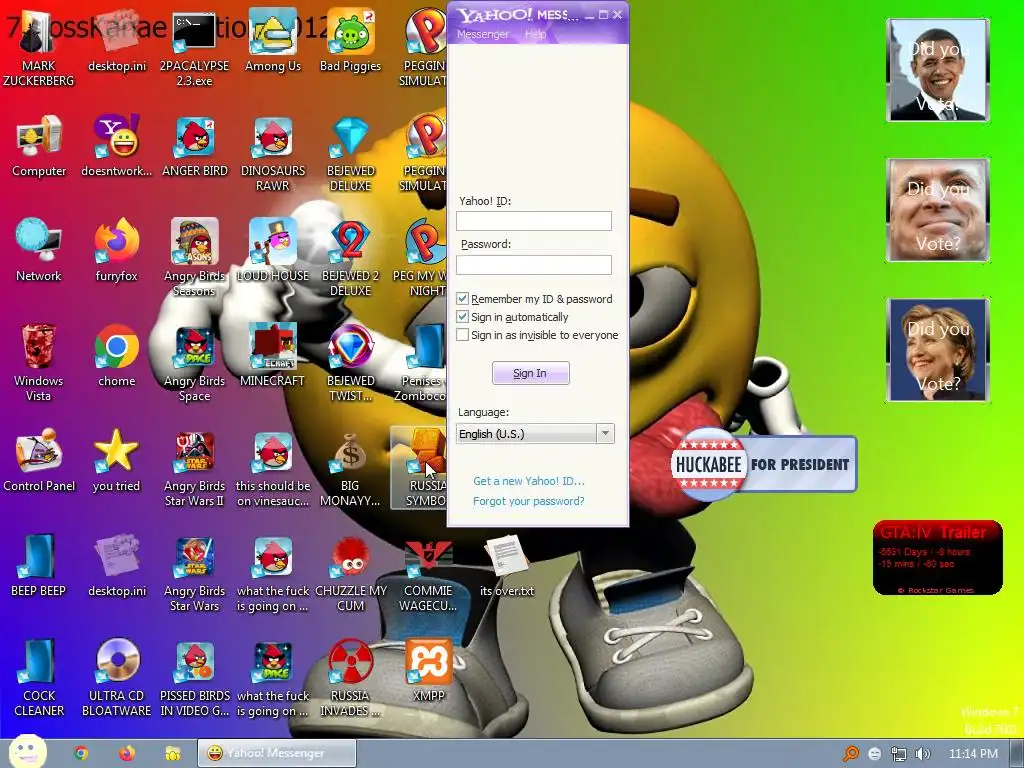Click the Obama Did you Vote gadget
The width and height of the screenshot is (1024, 768).
click(938, 70)
